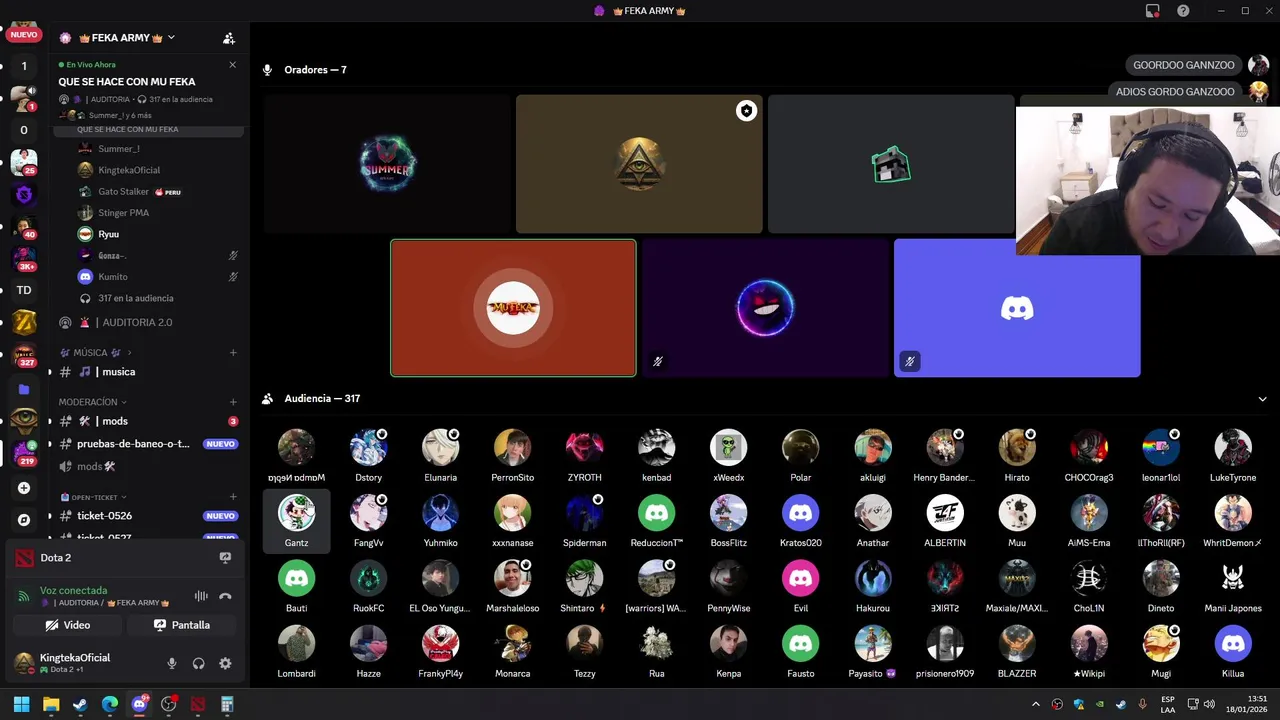1280x720 pixels.
Task: Open the server folder icon in sidebar
Action: 24,389
